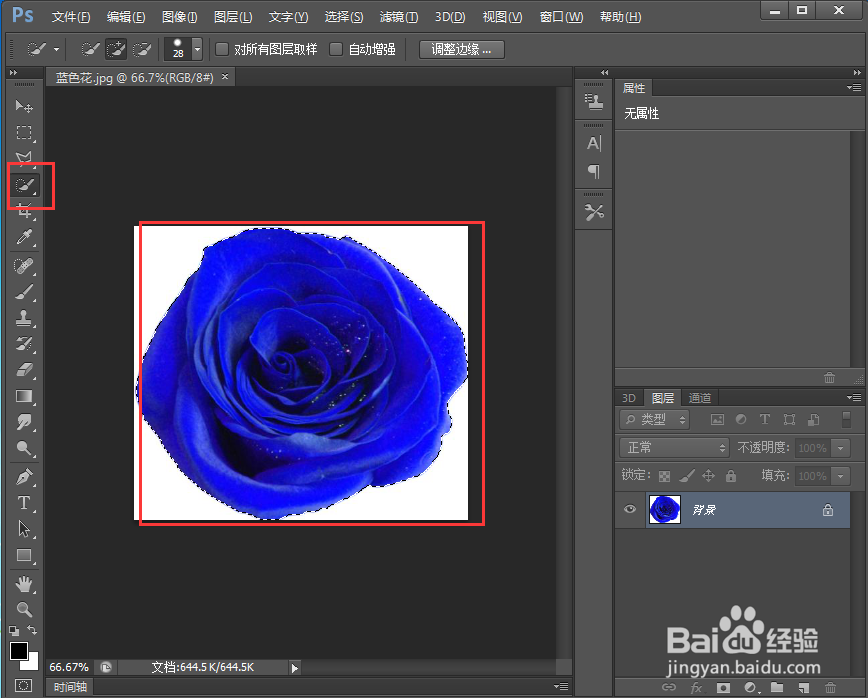
Task: Enable Auto-Enhance checkbox
Action: tap(335, 49)
